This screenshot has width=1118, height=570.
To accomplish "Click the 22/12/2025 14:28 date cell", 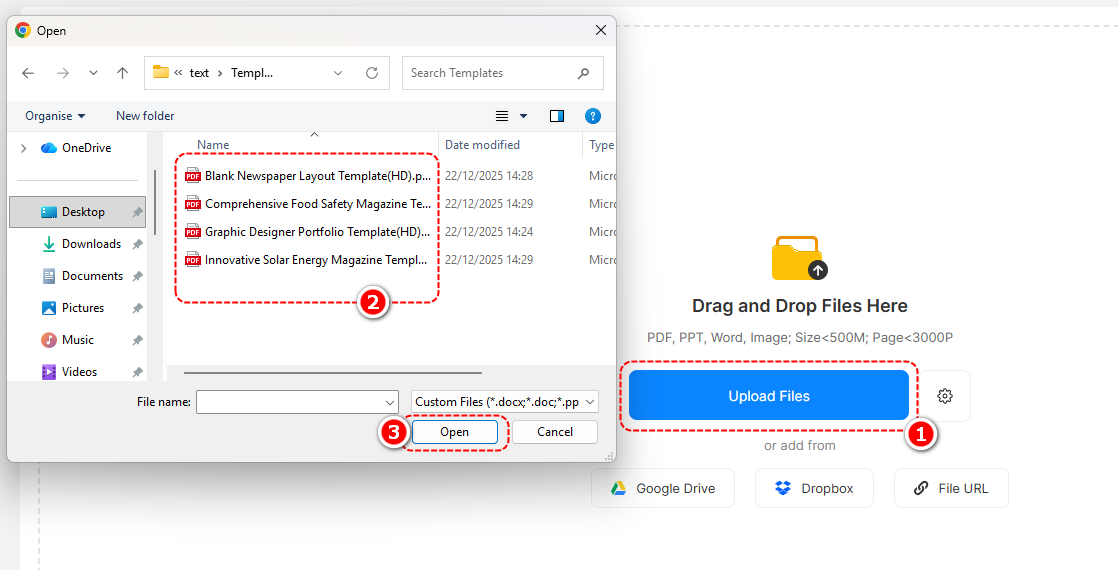I will (x=489, y=175).
